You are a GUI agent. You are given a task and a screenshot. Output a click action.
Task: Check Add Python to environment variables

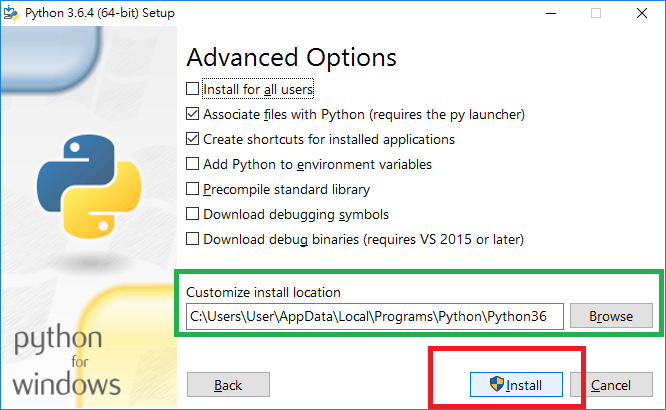192,164
